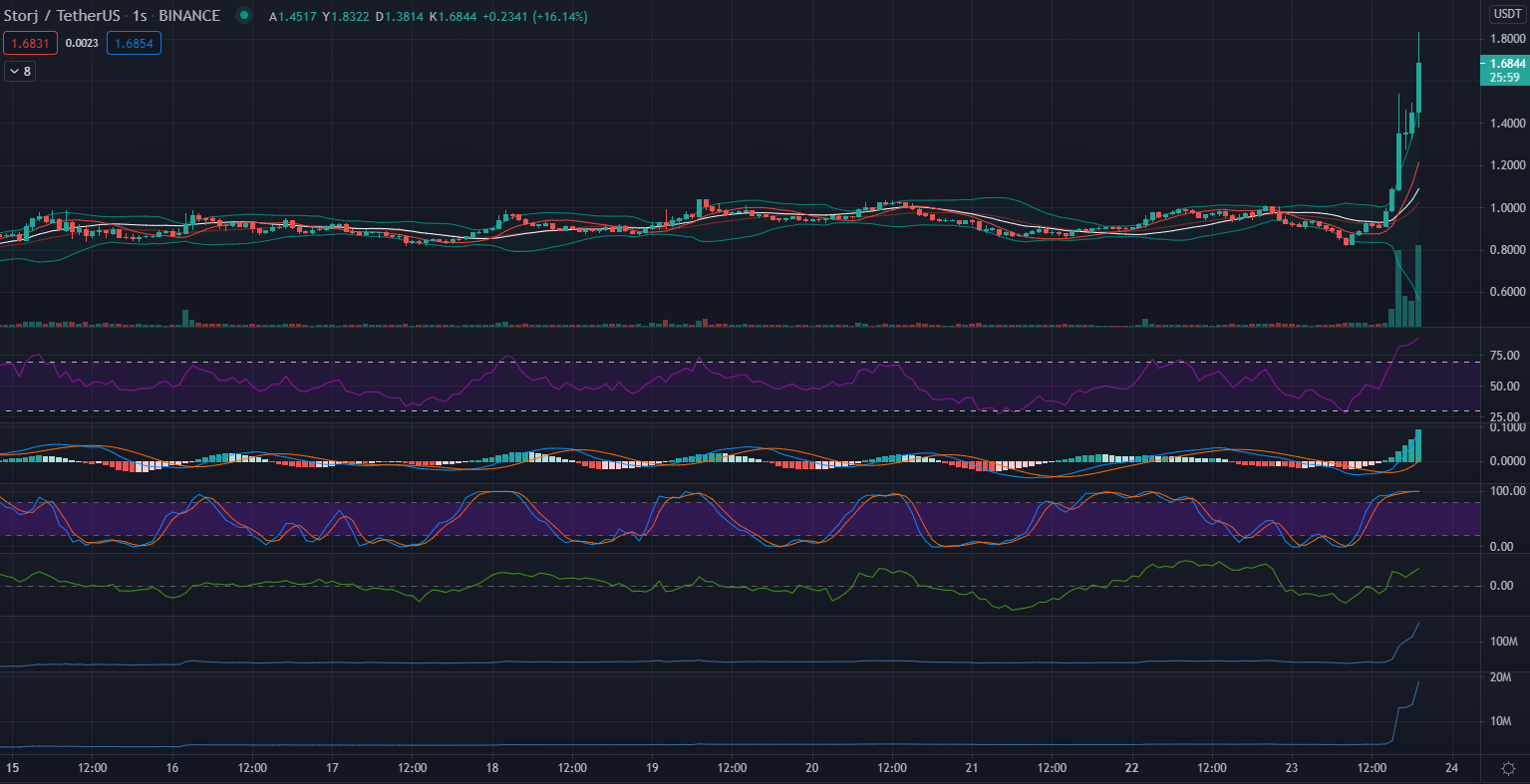Click the red sell price 1.6831 button
The image size is (1530, 784).
pos(30,44)
